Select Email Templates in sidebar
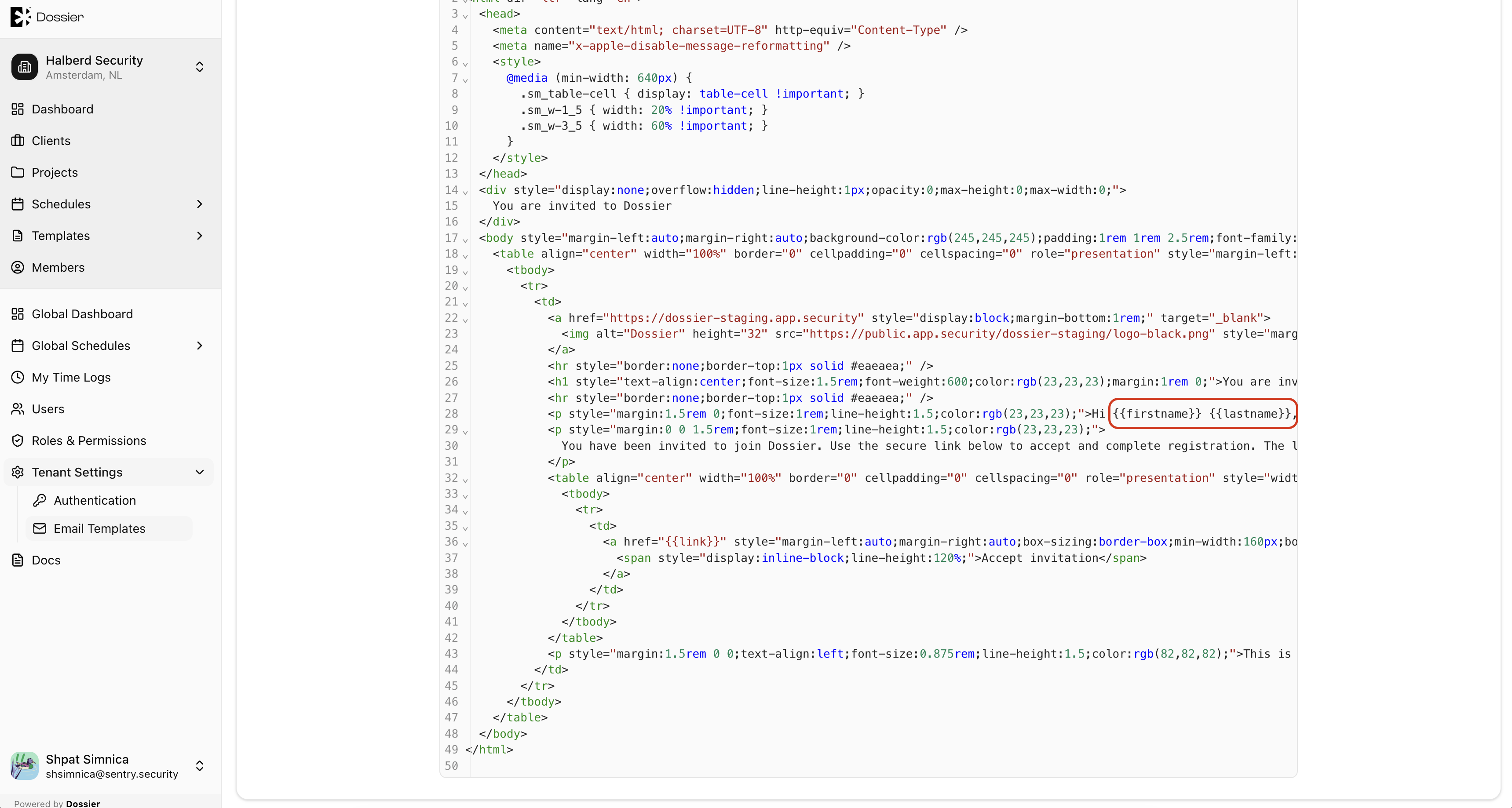 click(x=109, y=529)
